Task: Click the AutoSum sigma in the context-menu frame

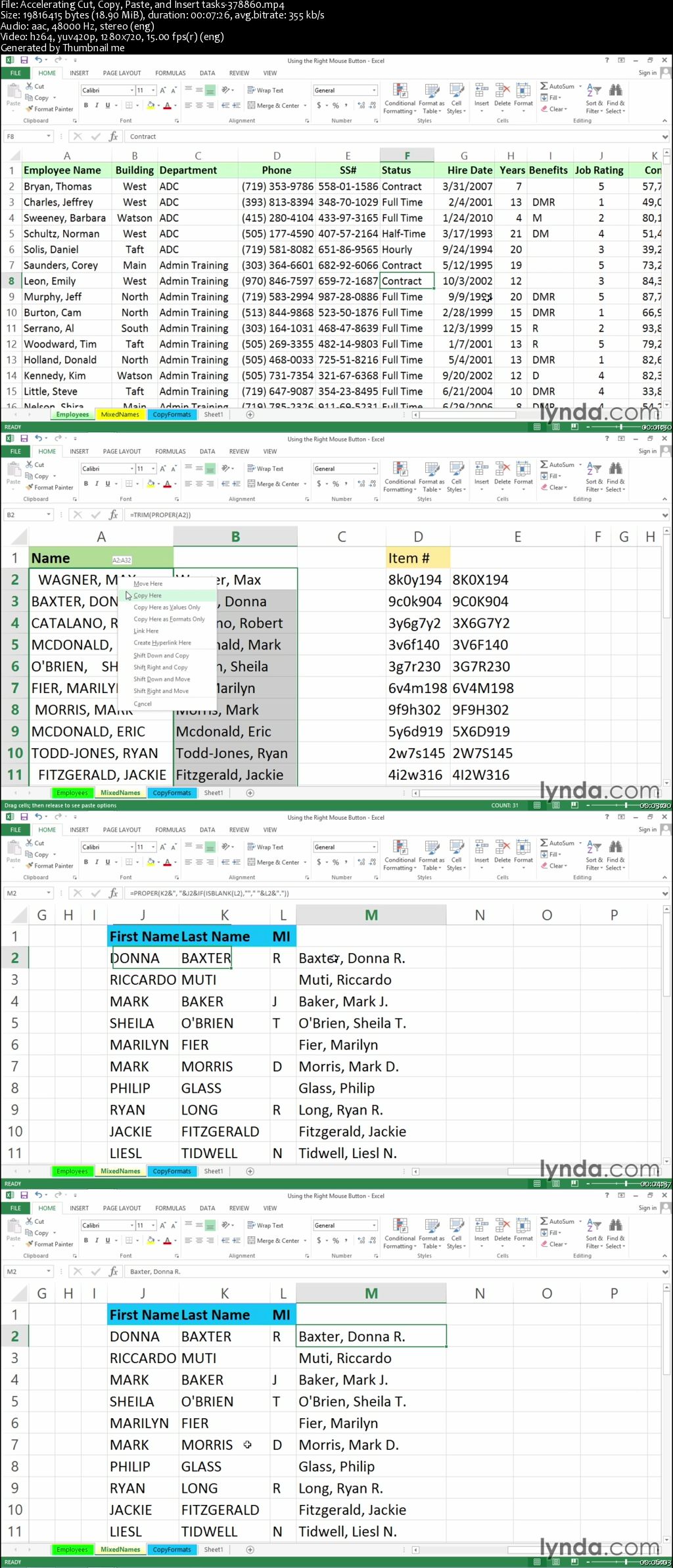Action: (x=544, y=464)
